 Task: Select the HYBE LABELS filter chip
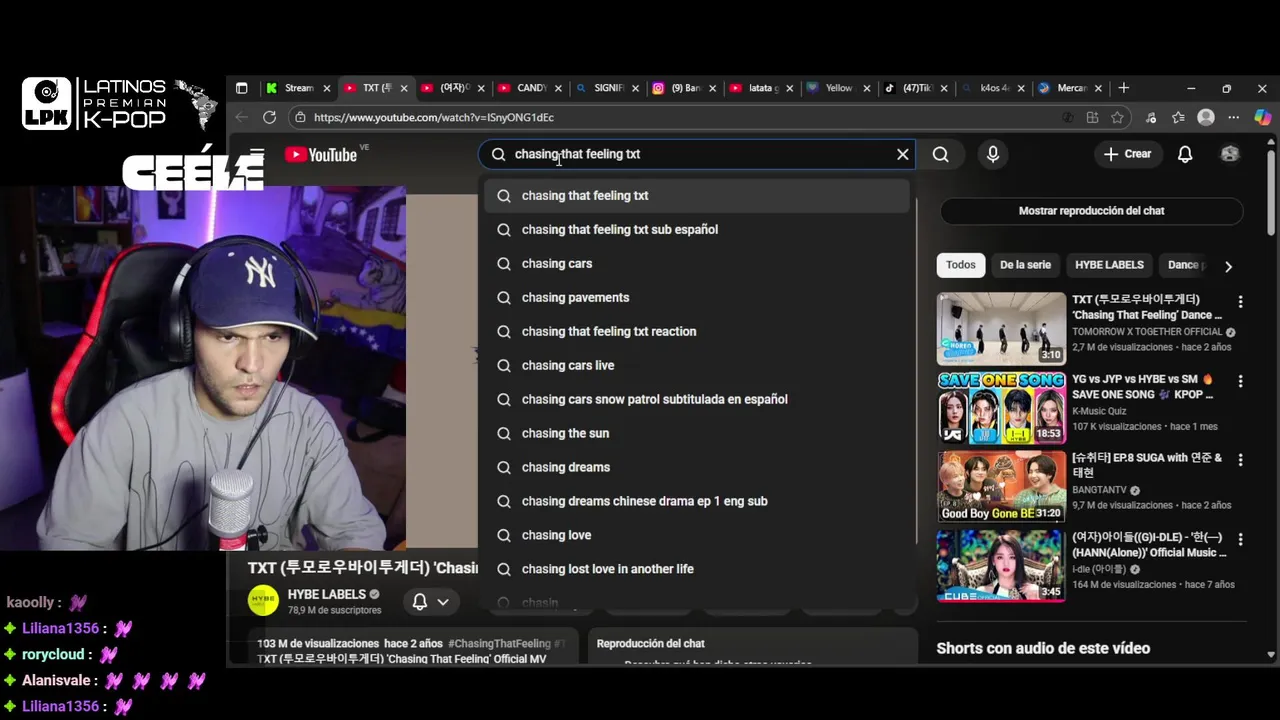click(1109, 265)
